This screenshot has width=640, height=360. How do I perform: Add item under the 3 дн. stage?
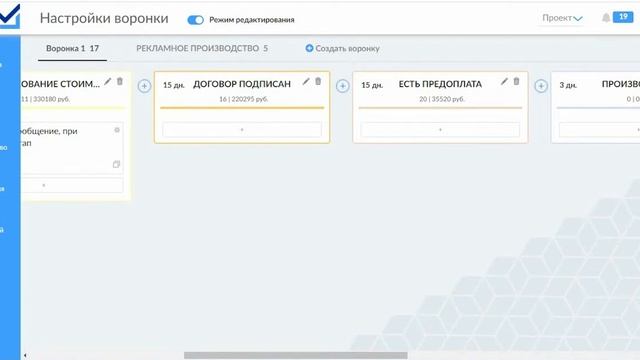click(x=599, y=130)
